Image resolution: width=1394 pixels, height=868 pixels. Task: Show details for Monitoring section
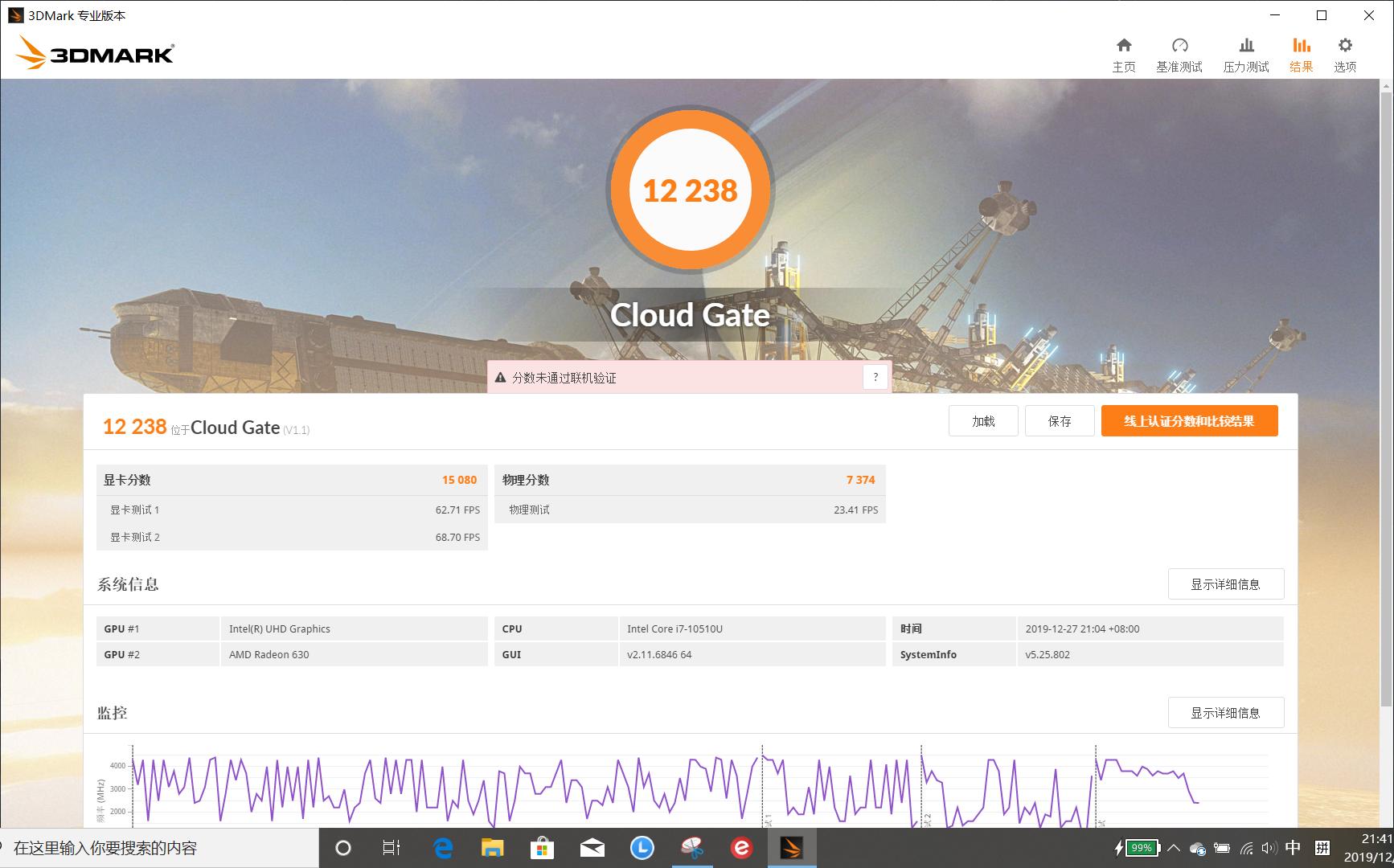pyautogui.click(x=1225, y=713)
